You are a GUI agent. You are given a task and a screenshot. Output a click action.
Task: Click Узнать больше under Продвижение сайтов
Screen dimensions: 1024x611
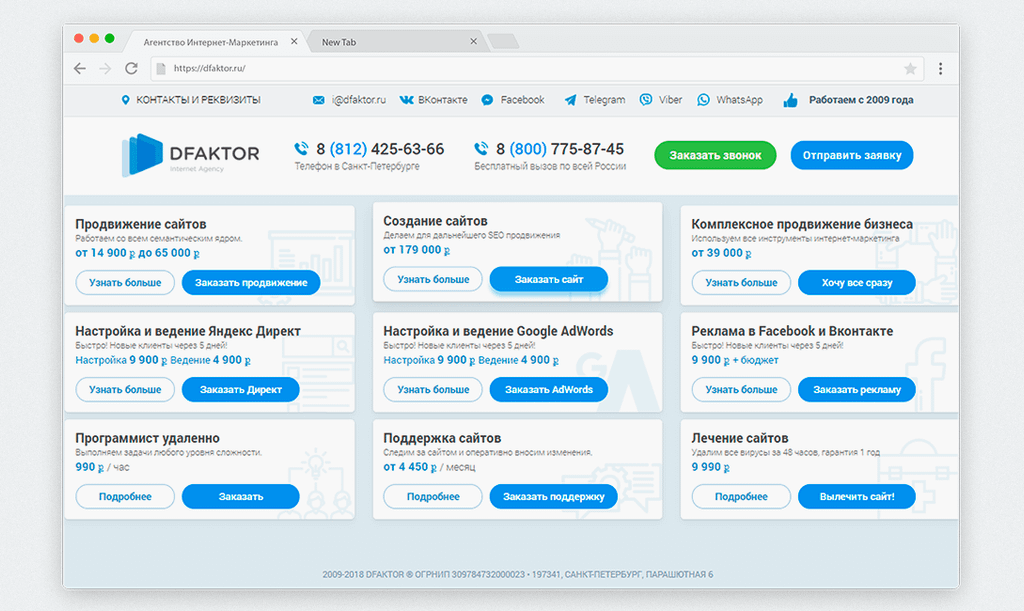[125, 283]
